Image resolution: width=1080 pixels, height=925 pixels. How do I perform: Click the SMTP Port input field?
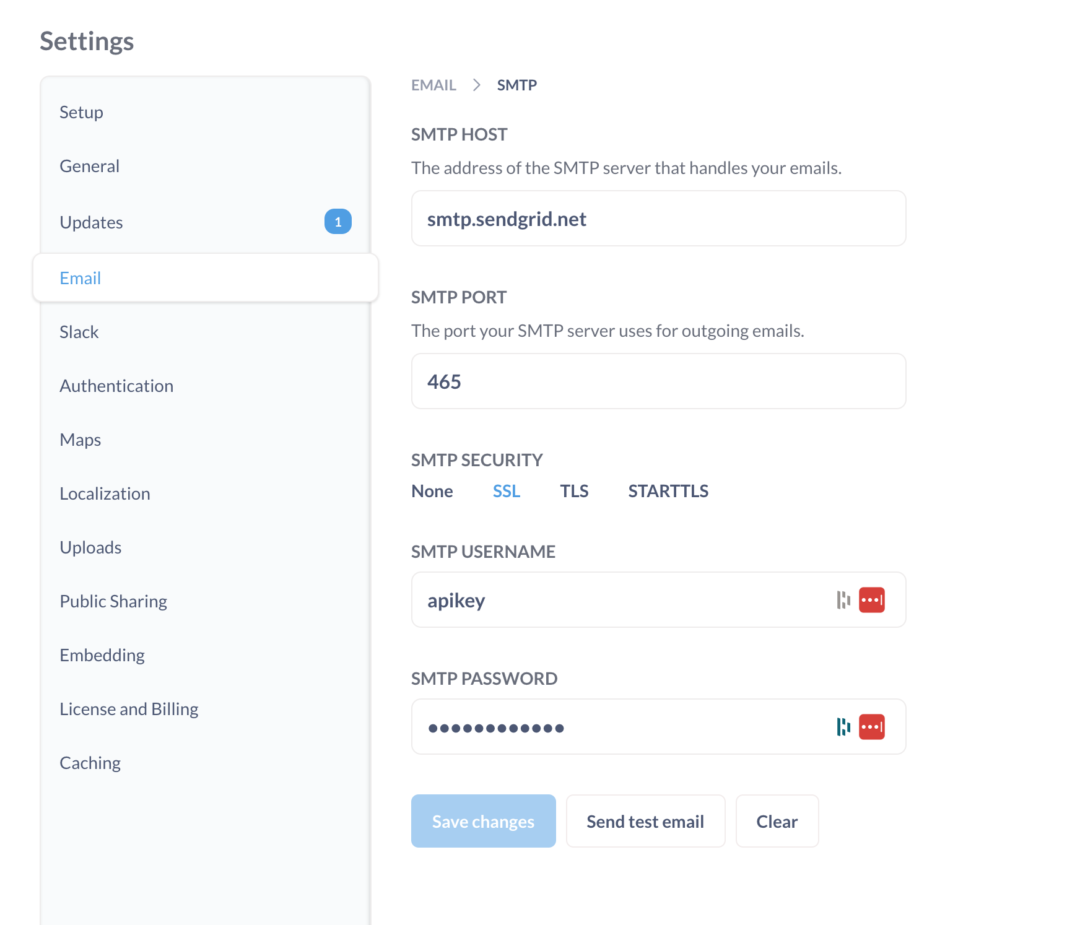pyautogui.click(x=658, y=381)
